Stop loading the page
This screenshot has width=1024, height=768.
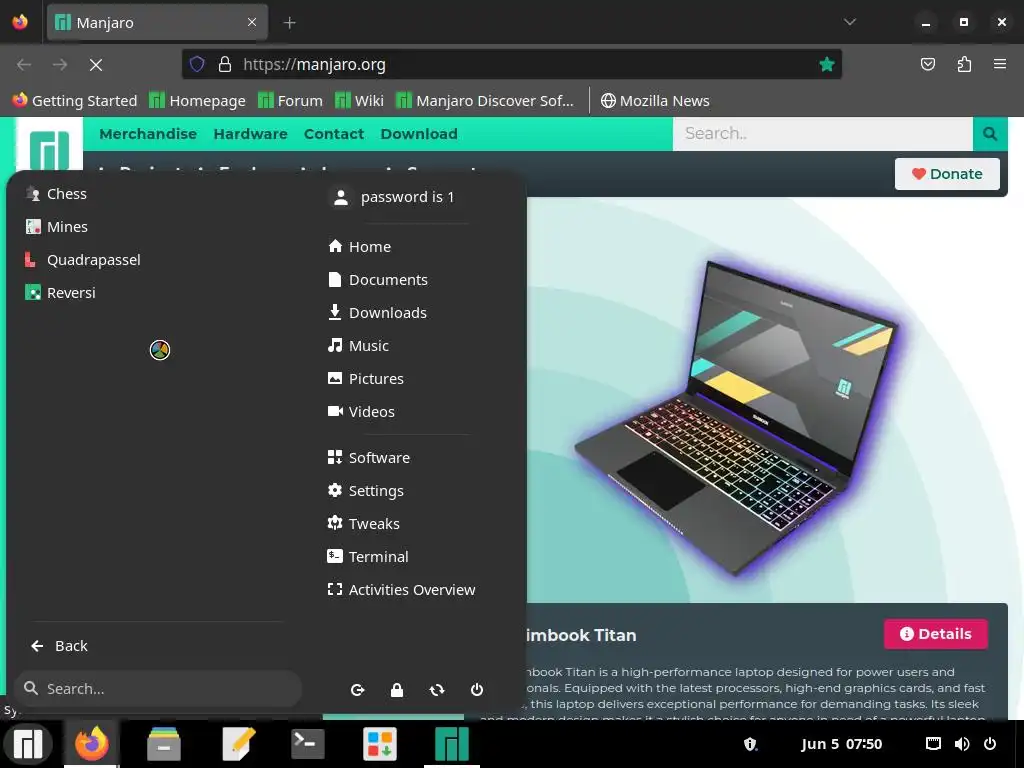(x=96, y=65)
